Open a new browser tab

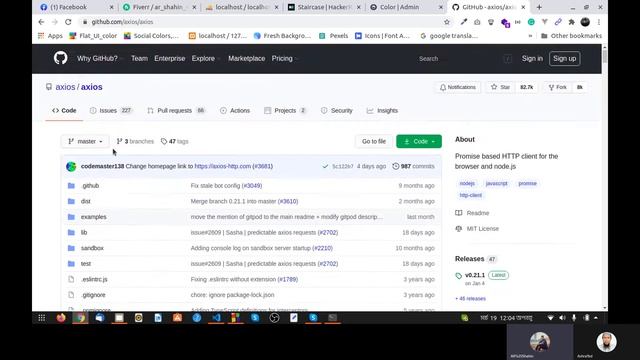(x=539, y=7)
